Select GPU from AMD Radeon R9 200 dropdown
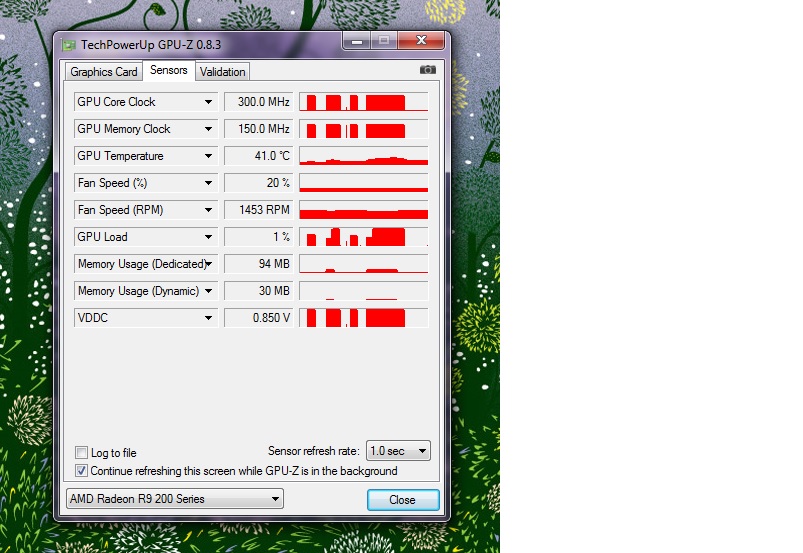 pyautogui.click(x=175, y=499)
